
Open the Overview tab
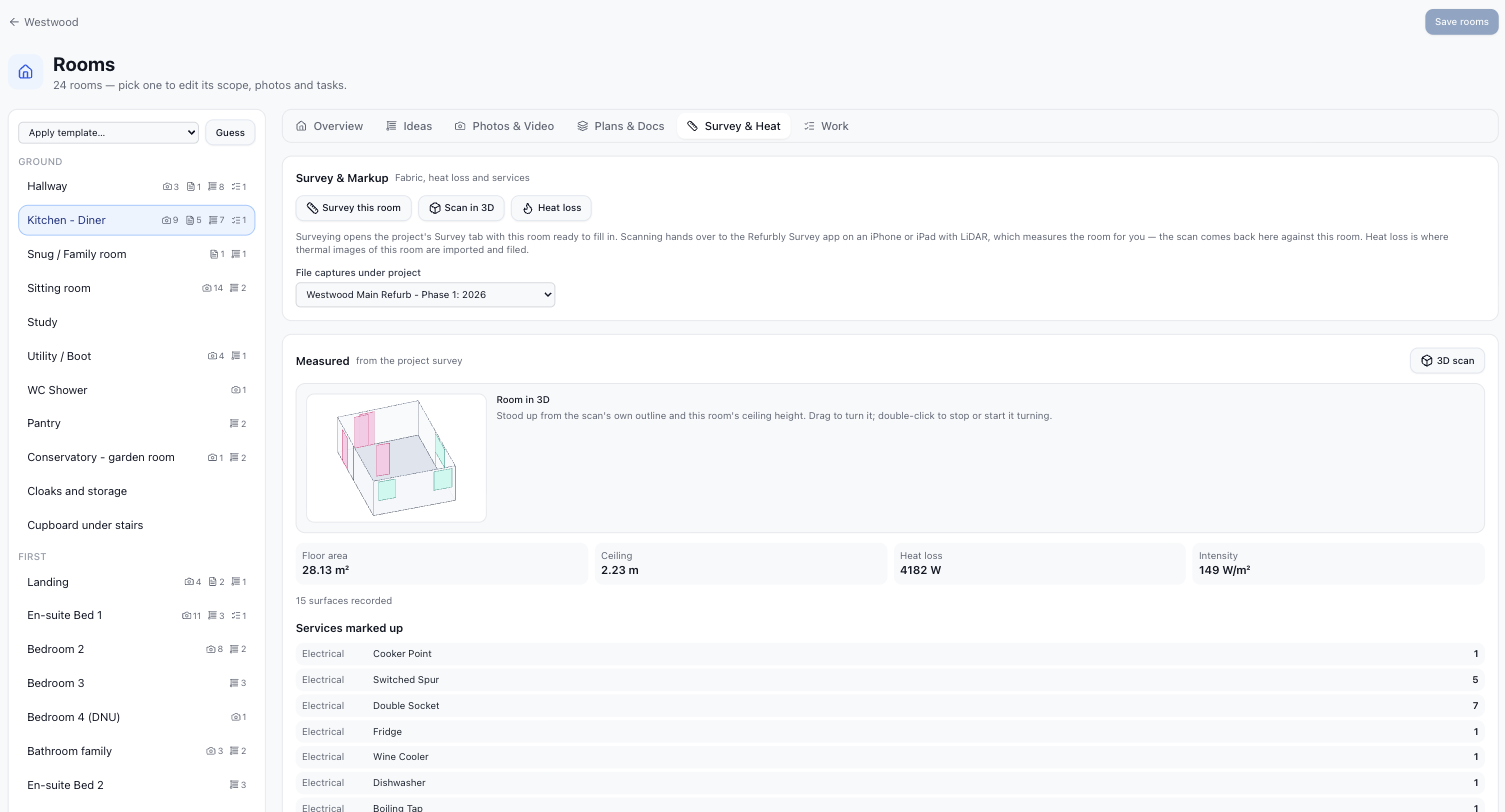[x=329, y=126]
